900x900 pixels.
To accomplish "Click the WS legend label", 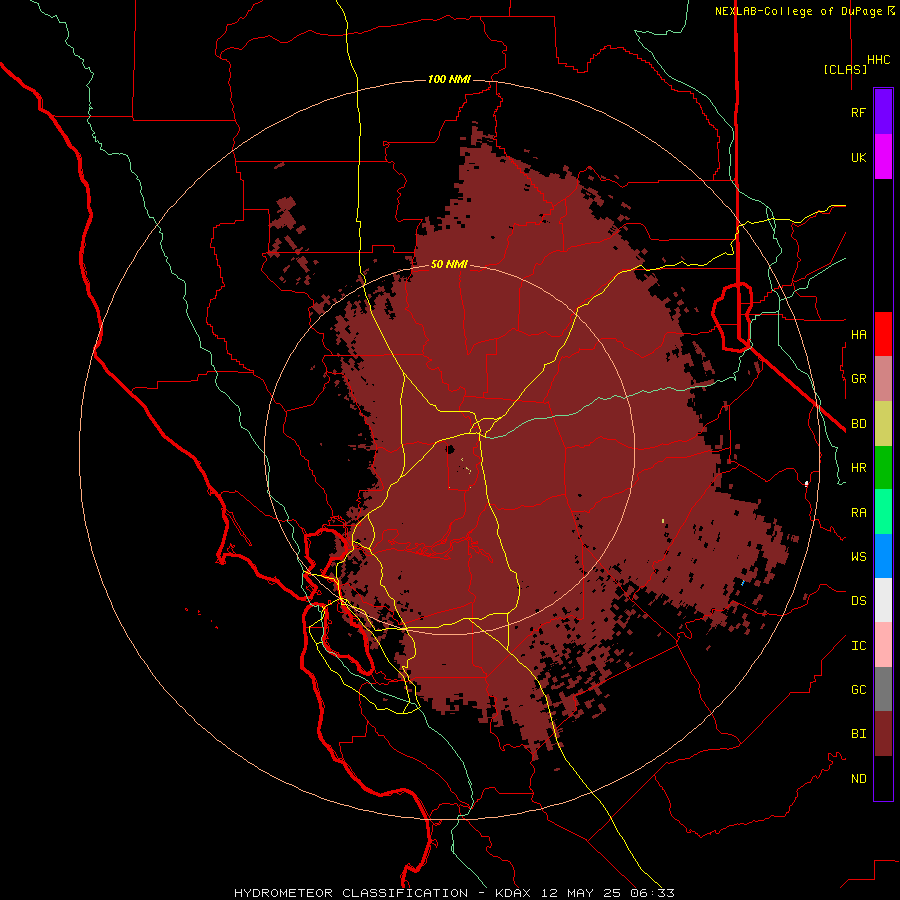I will (x=858, y=557).
